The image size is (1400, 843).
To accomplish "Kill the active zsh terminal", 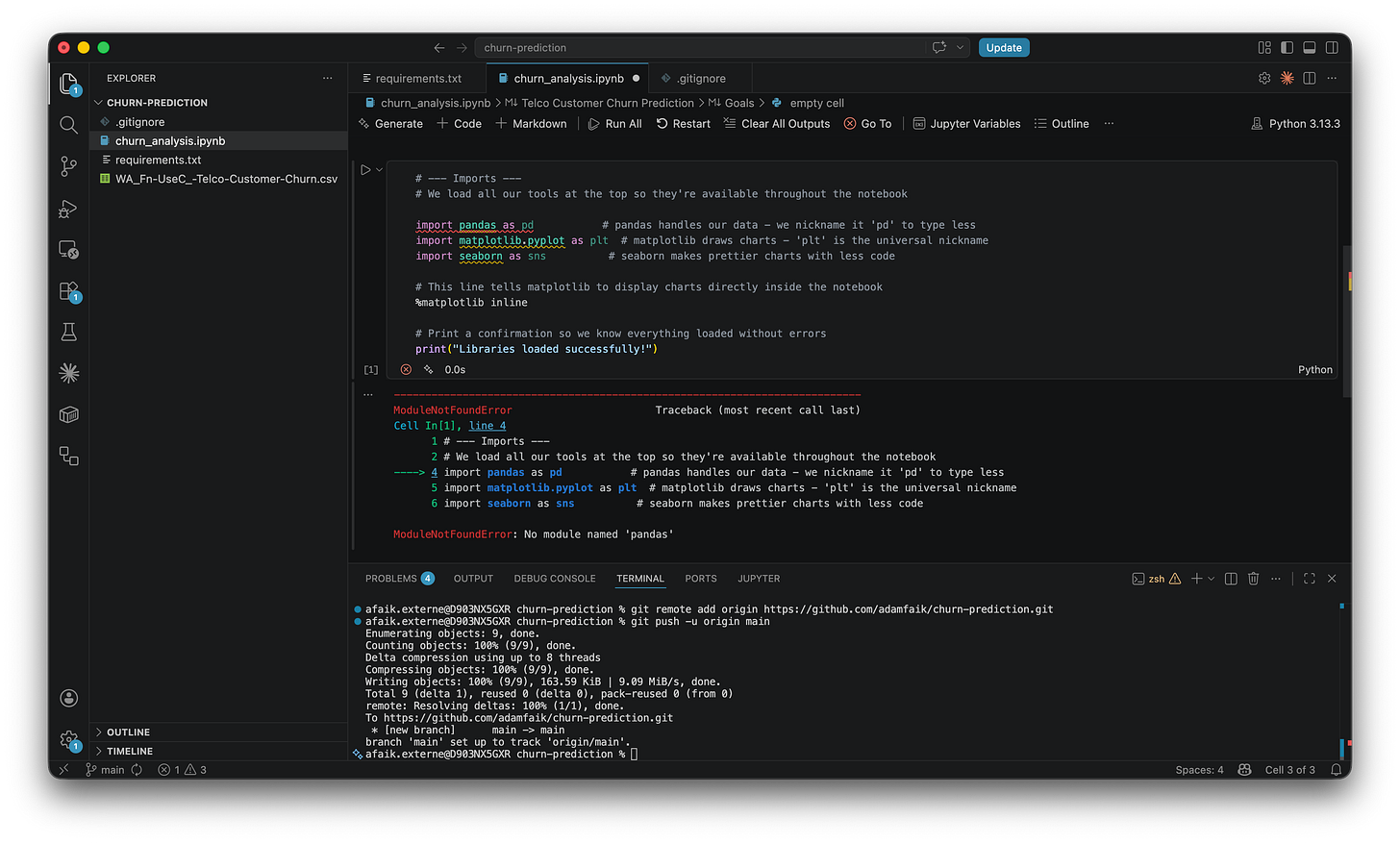I will pyautogui.click(x=1253, y=578).
